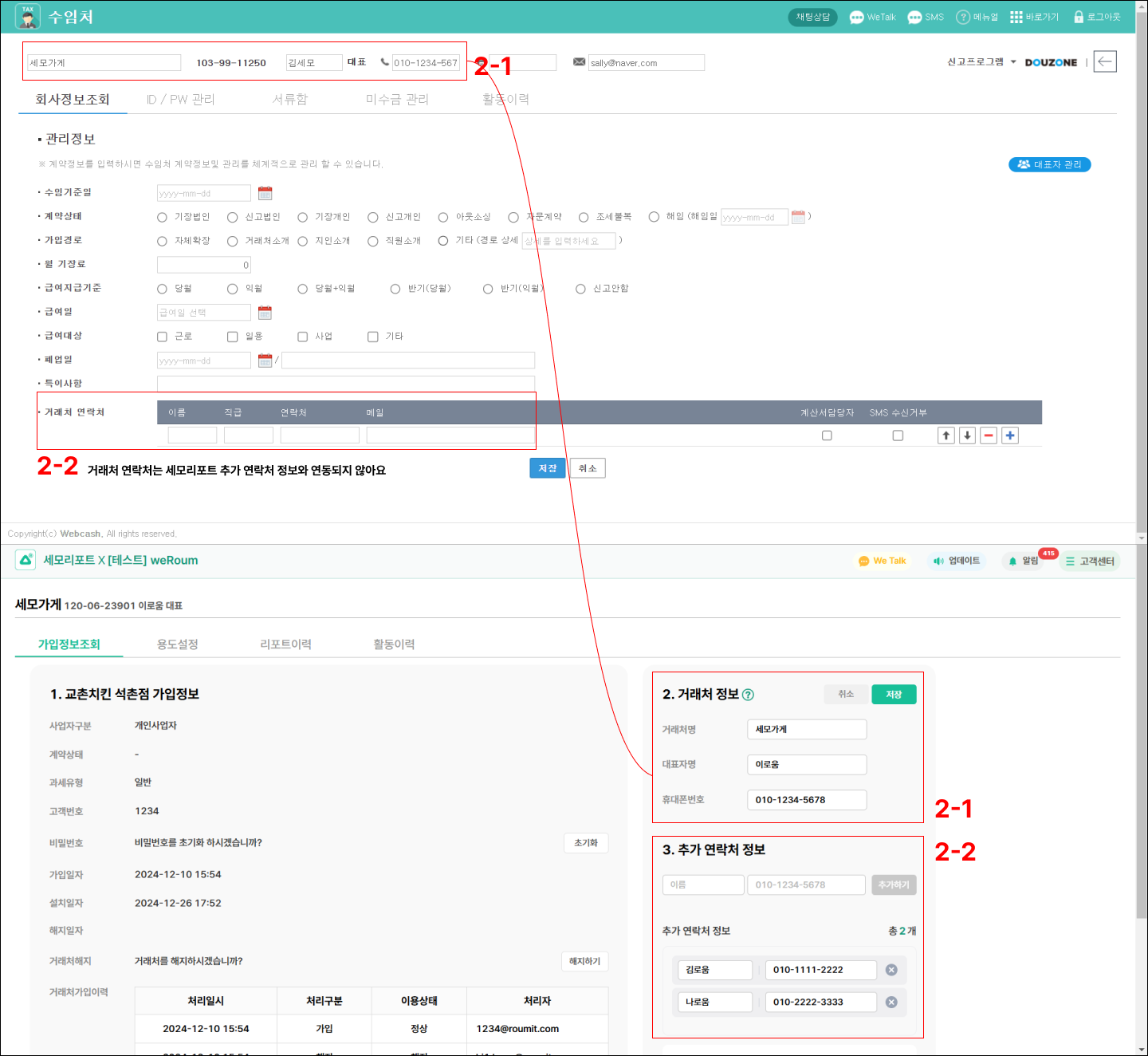Image resolution: width=1148 pixels, height=1056 pixels.
Task: Open the WeTalk chat icon in header
Action: pos(857,18)
